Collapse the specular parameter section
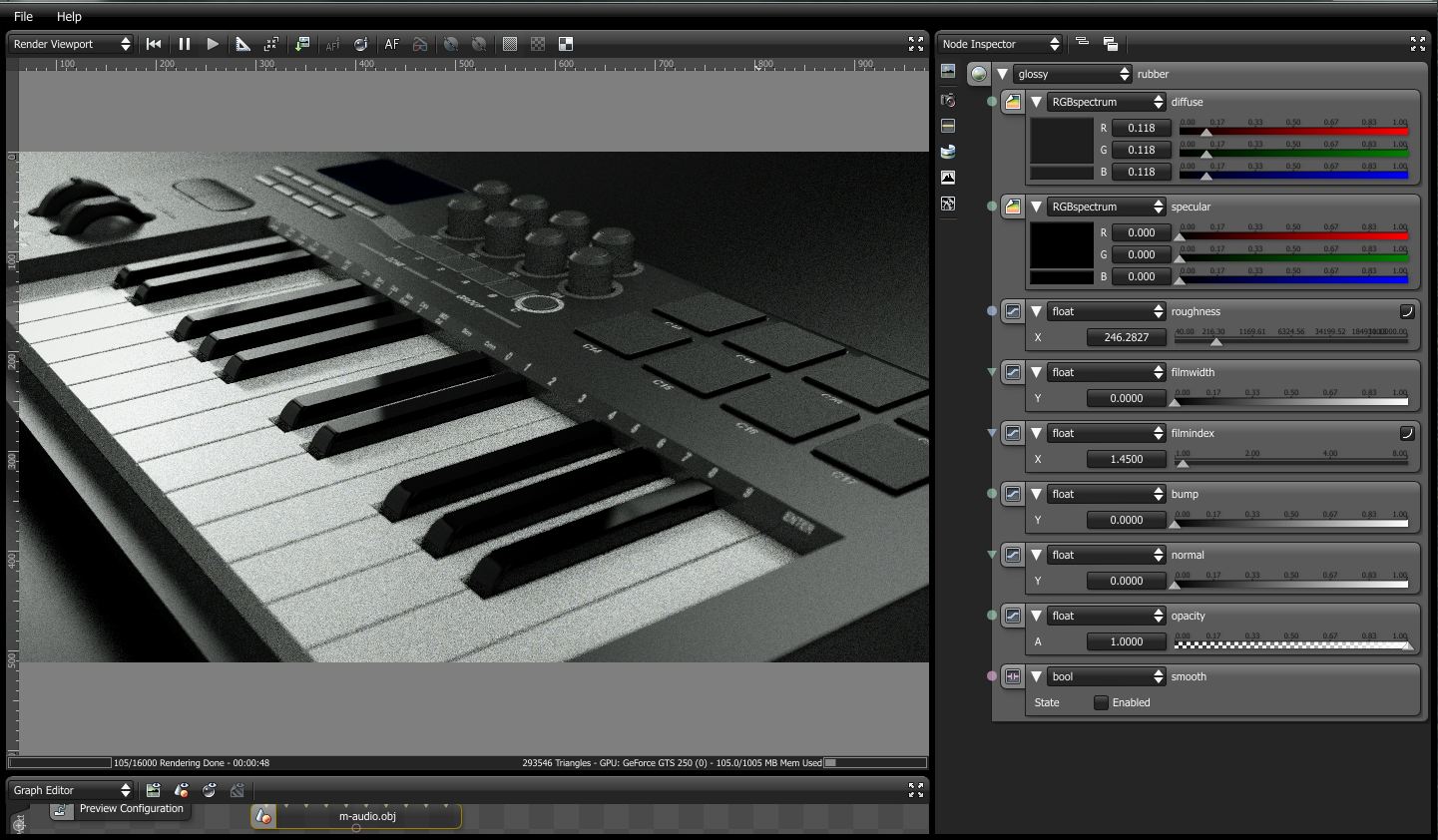Screen dimensions: 1438x840 point(1036,207)
